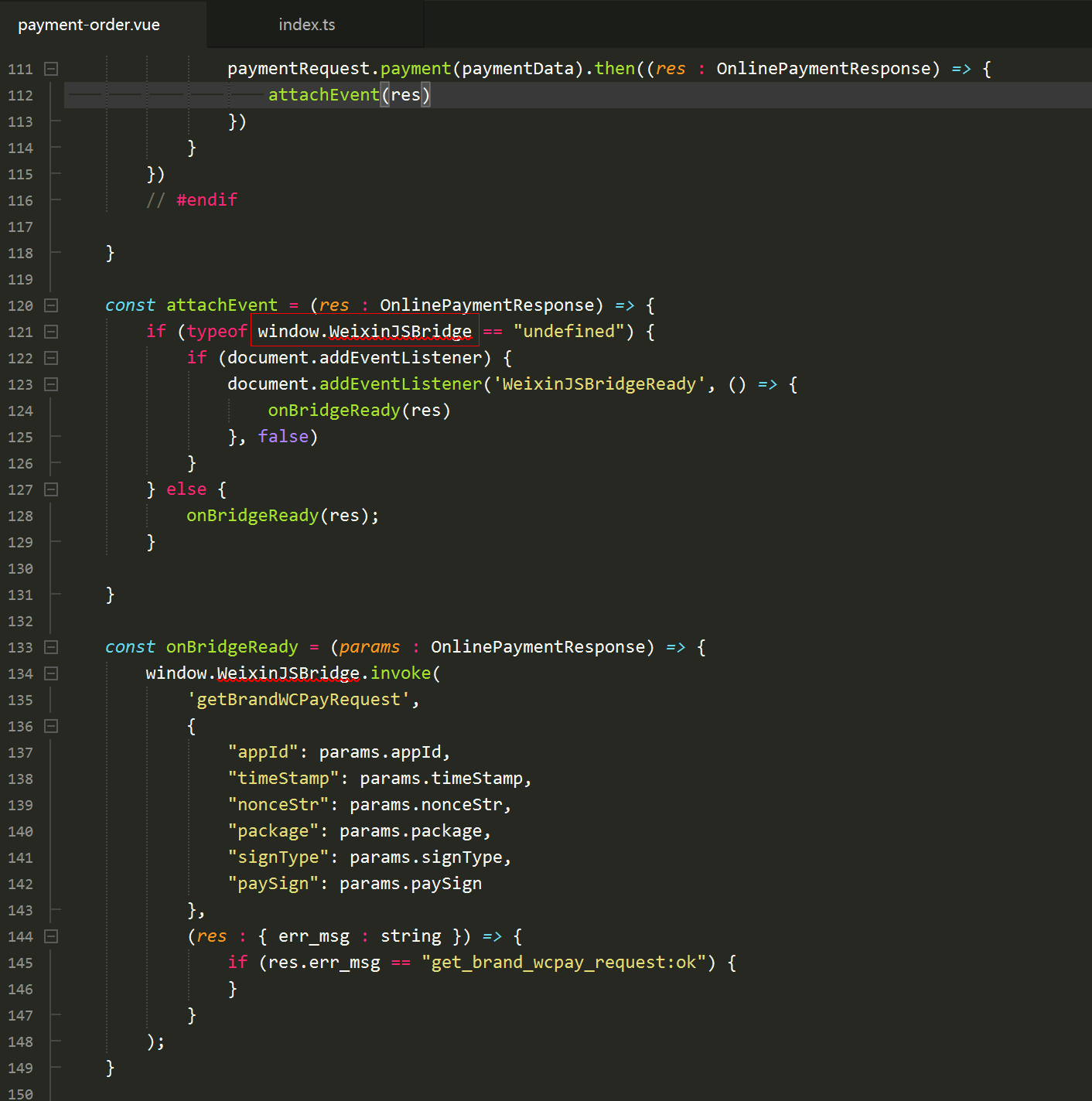Collapse the invoke call fold at line 134
This screenshot has width=1092, height=1101.
(51, 673)
